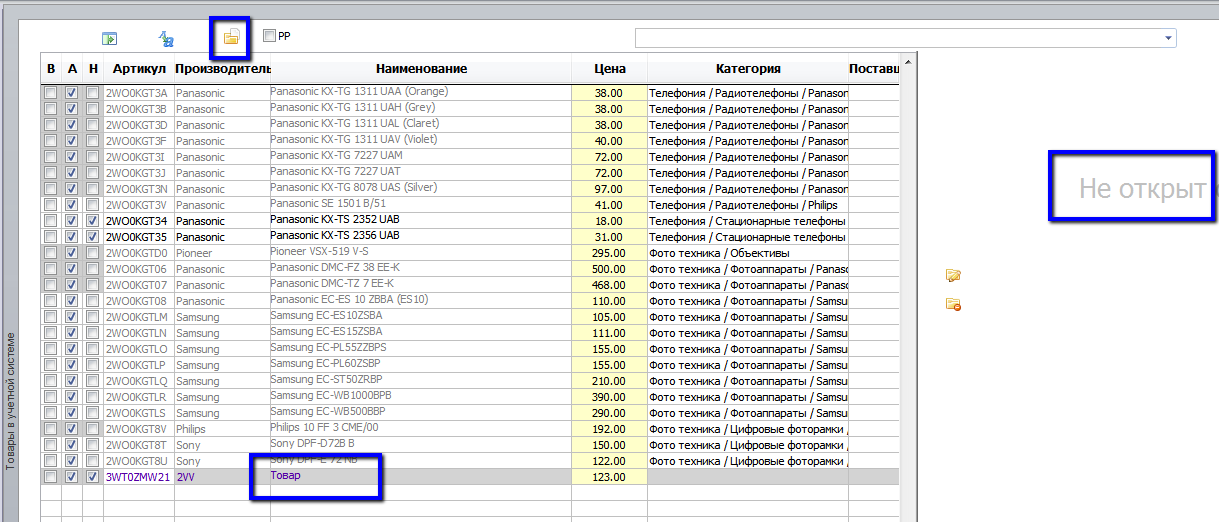
Task: Toggle column H checkbox for 2WO0KGT34 row
Action: (93, 221)
